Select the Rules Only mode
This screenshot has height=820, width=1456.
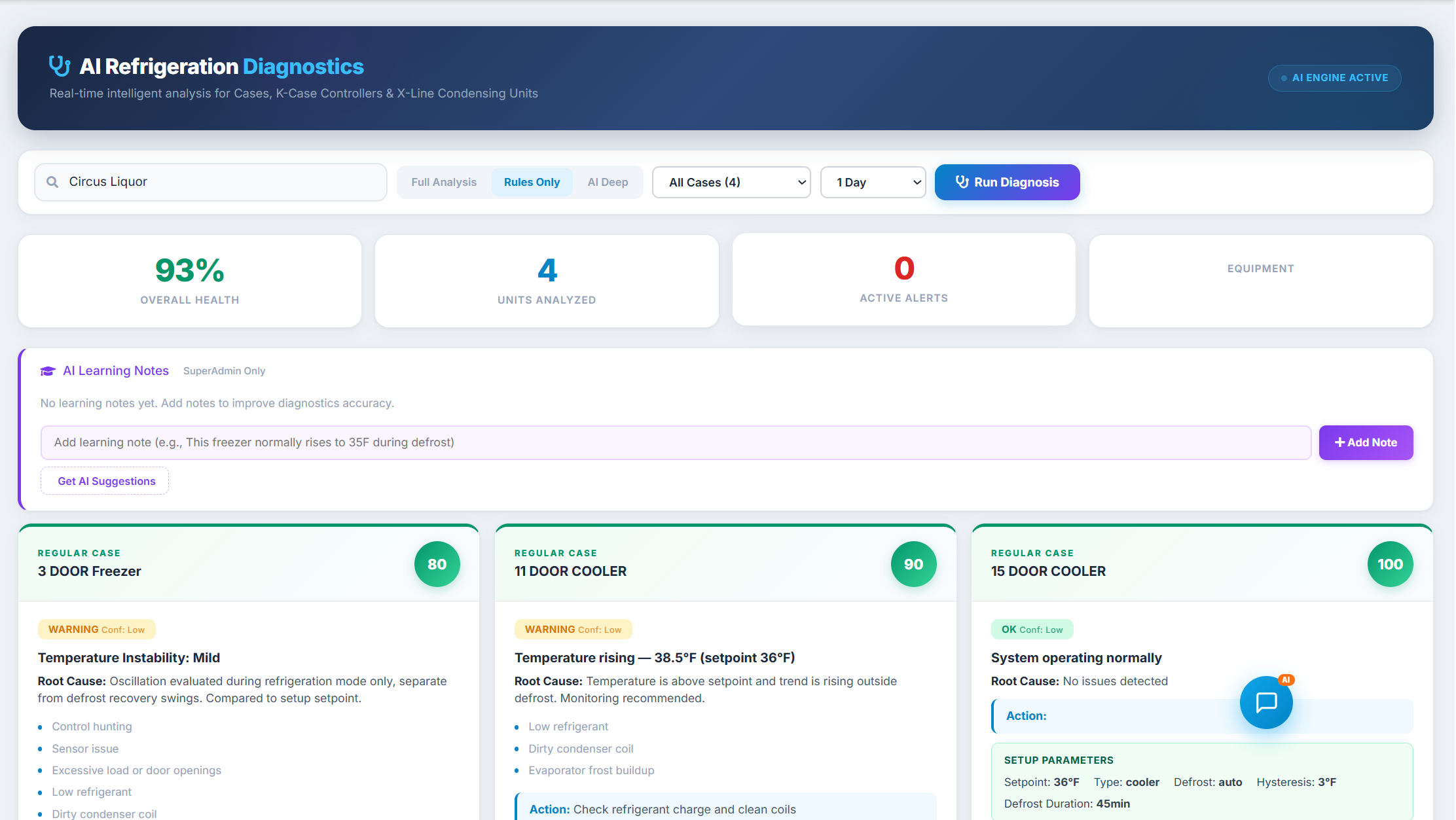[x=532, y=182]
